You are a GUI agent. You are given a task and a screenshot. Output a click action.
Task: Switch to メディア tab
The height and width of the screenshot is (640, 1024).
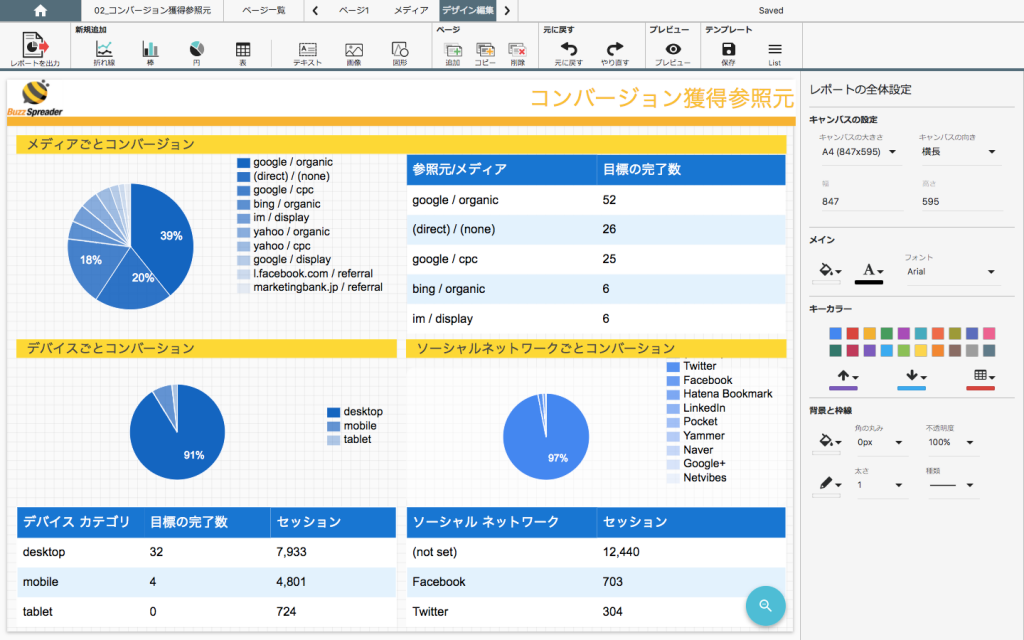coord(411,10)
